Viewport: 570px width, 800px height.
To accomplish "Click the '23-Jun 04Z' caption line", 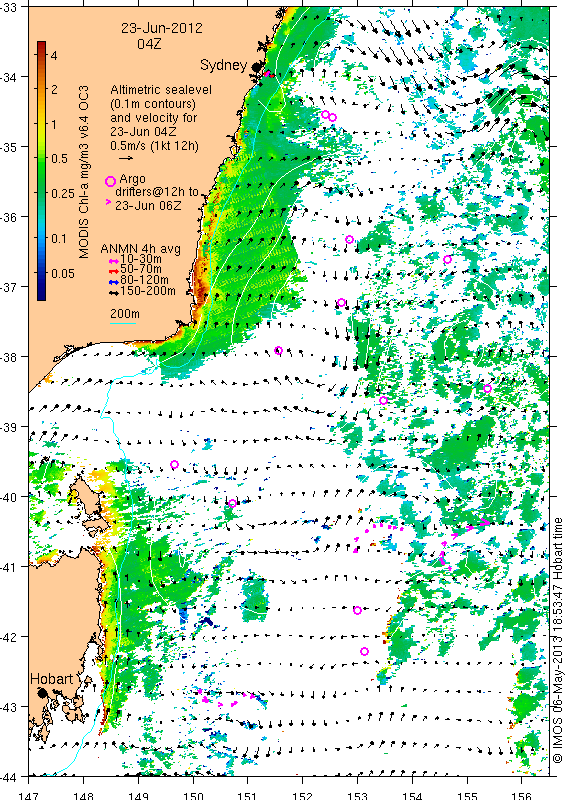I will coord(143,132).
